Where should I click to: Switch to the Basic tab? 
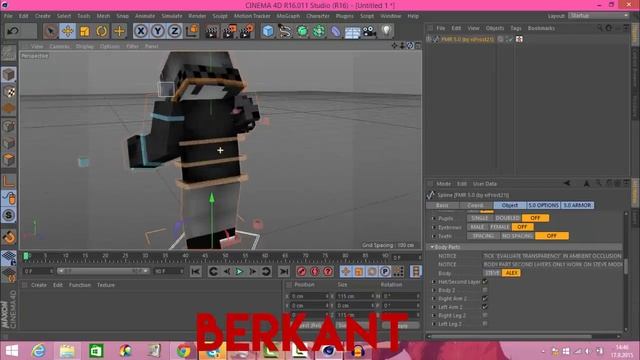(x=442, y=205)
